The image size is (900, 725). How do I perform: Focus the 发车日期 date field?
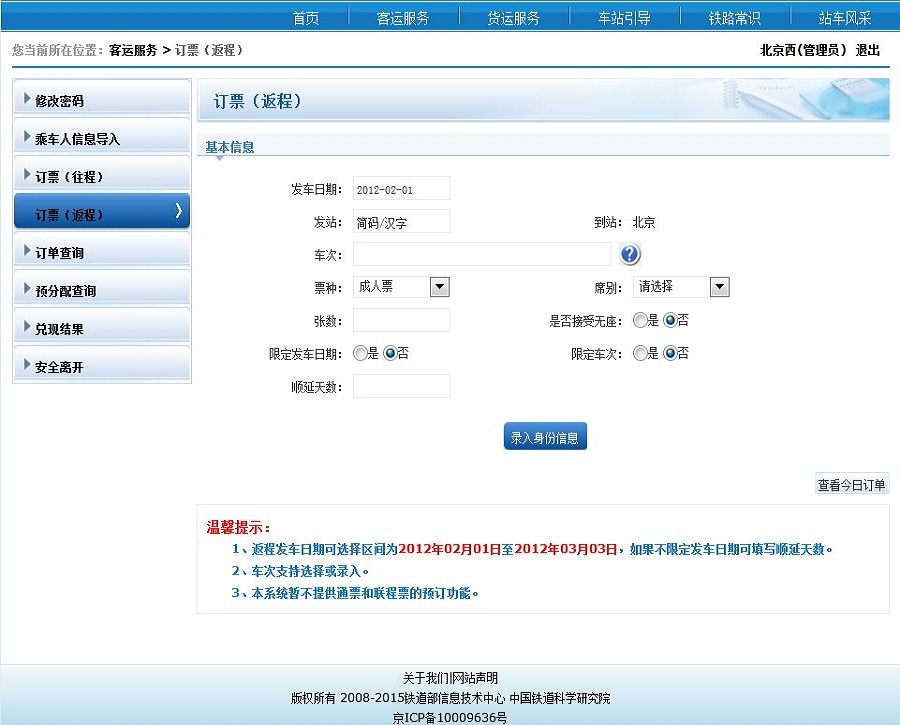[401, 189]
